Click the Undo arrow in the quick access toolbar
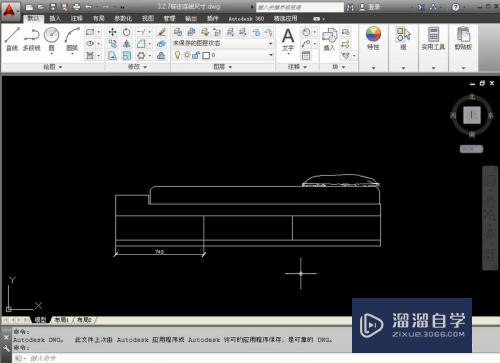This screenshot has width=500, height=363. click(x=88, y=7)
